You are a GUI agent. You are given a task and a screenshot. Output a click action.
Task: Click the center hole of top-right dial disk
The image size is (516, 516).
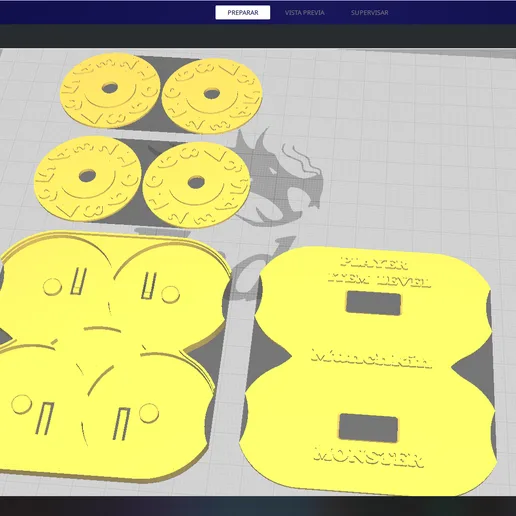[212, 94]
